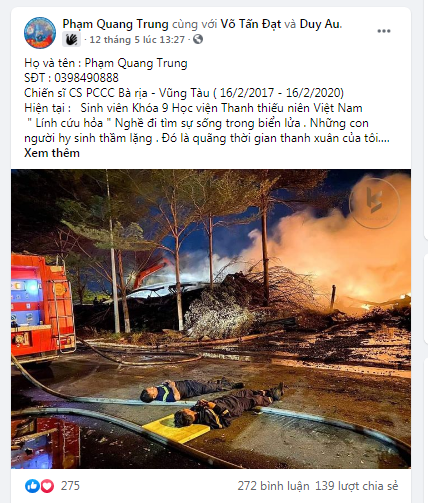Click the Chiến sĩ CS PCCC text line
The height and width of the screenshot is (503, 428).
coord(184,93)
